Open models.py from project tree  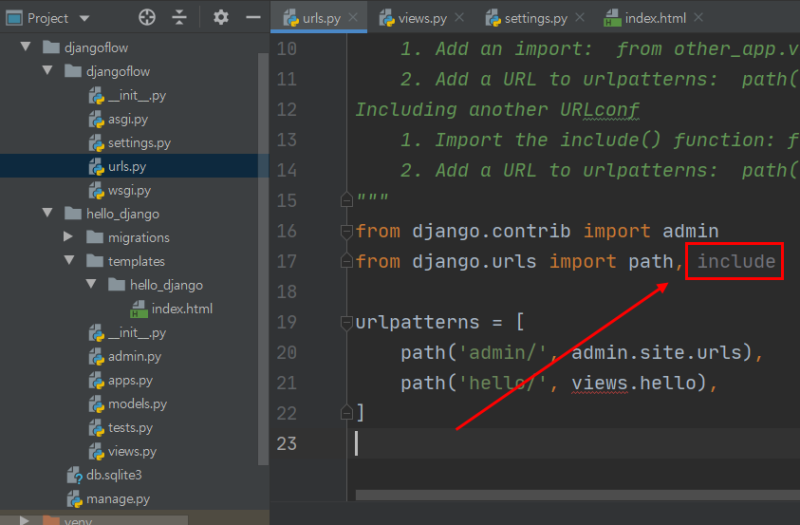click(137, 404)
